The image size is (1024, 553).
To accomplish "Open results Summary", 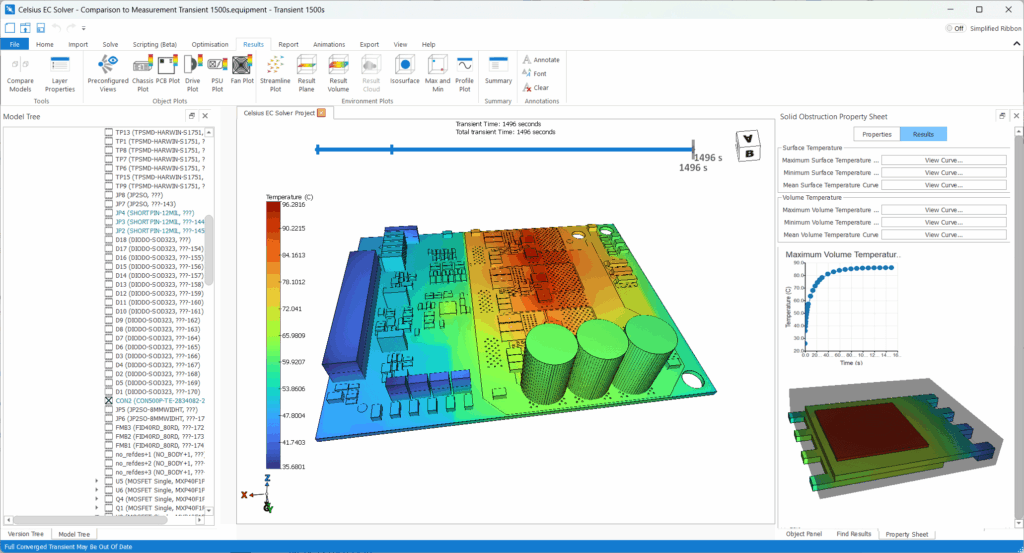I will 498,71.
